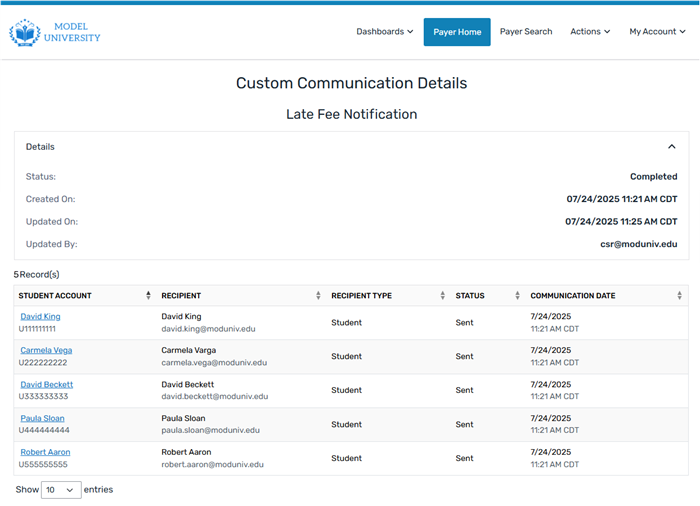Select email david.beckett@moduniv.edu

[215, 397]
